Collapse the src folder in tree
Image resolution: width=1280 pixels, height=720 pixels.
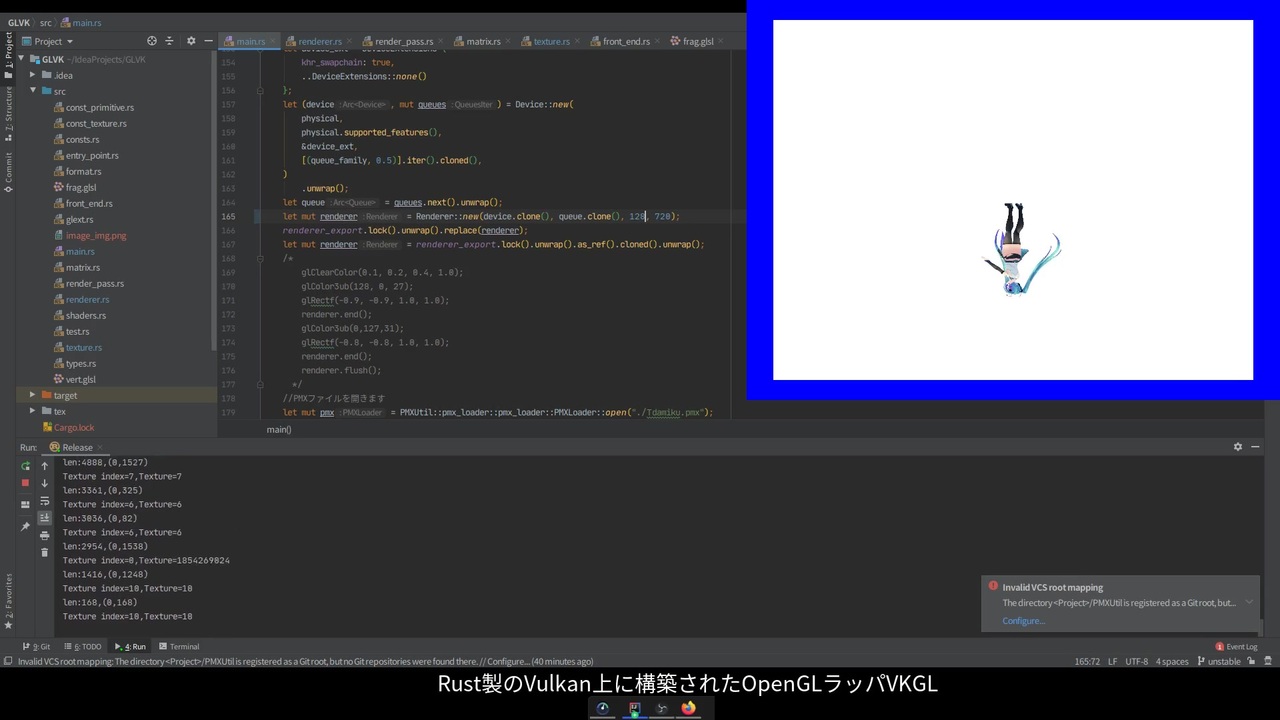coord(32,91)
